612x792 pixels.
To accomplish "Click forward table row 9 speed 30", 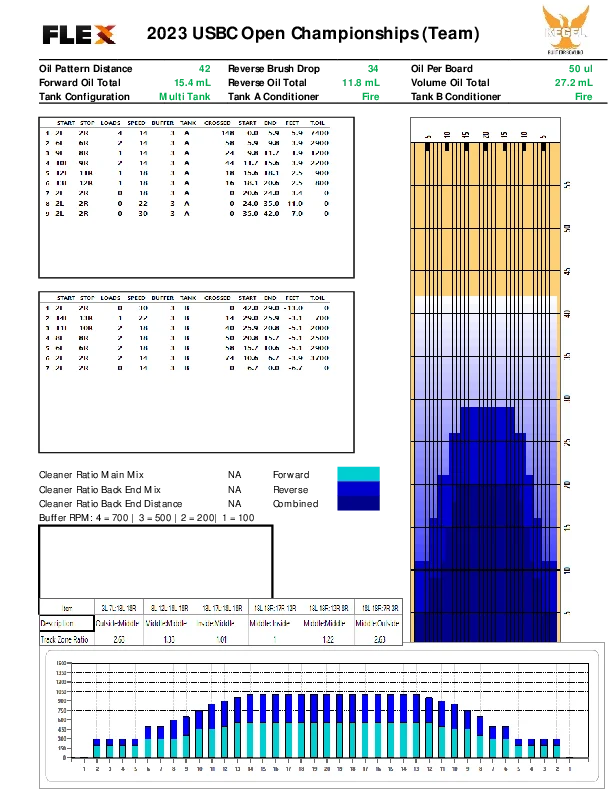I will pyautogui.click(x=143, y=214).
